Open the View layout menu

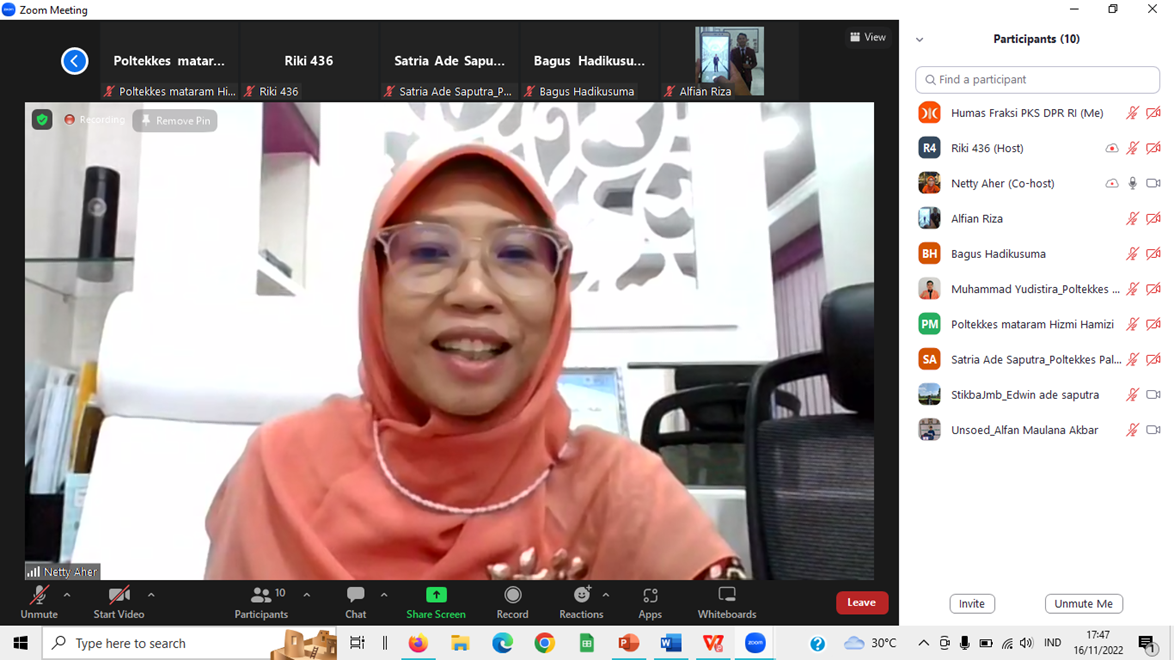(868, 37)
